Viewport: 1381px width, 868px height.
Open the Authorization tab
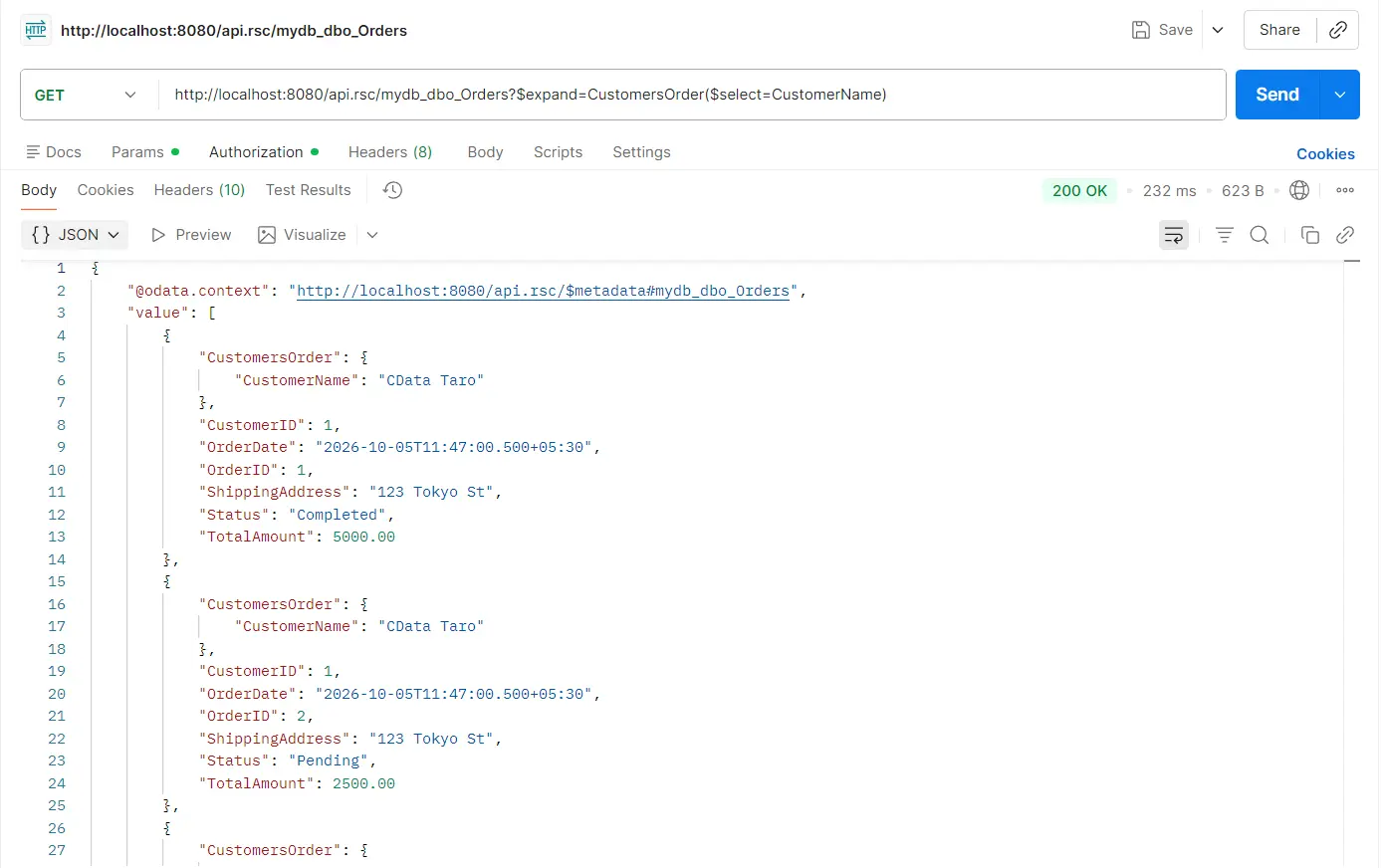point(264,152)
